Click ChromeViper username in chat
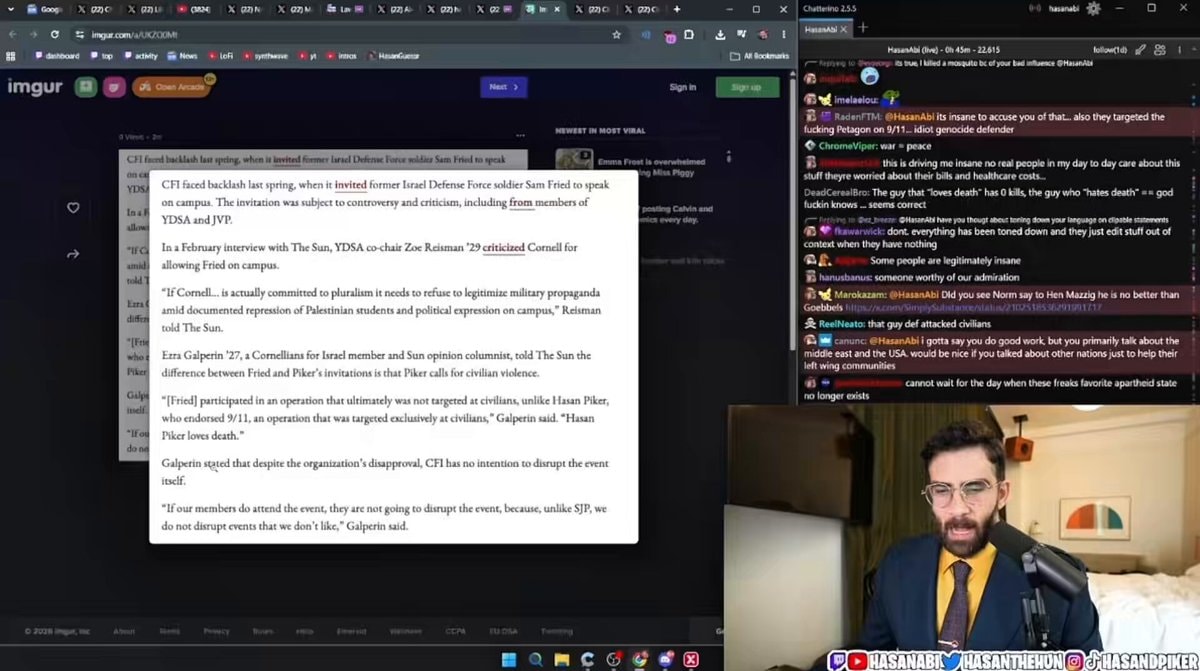The image size is (1200, 671). 849,146
